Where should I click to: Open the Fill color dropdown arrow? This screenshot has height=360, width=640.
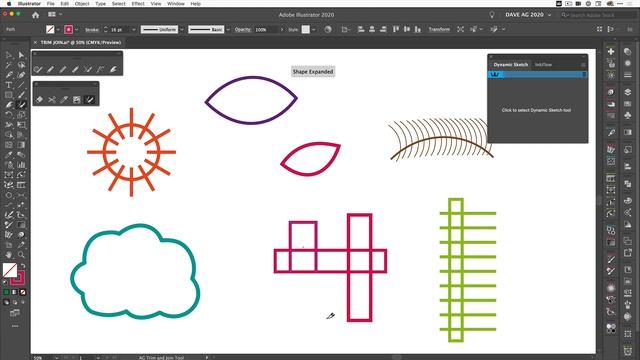(58, 30)
